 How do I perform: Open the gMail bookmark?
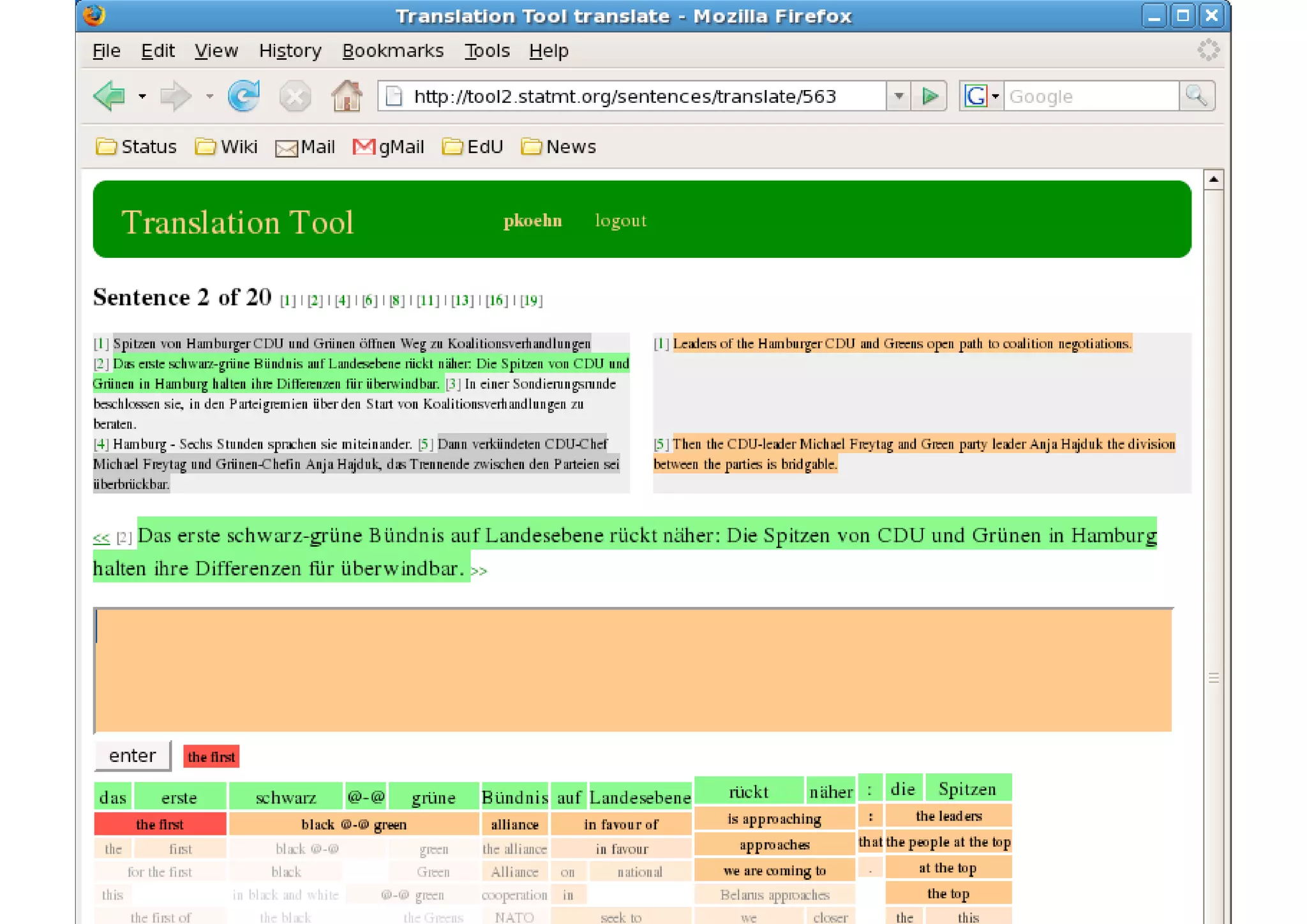click(389, 147)
